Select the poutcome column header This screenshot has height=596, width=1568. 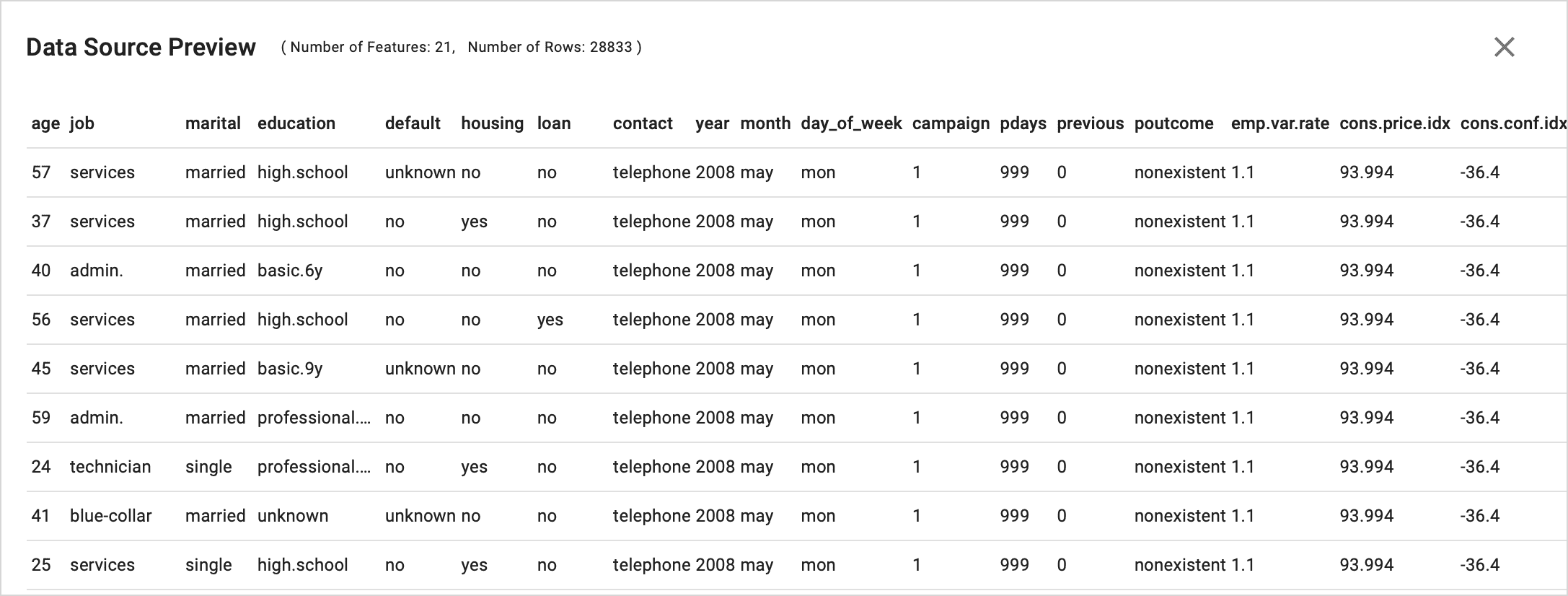(1173, 123)
